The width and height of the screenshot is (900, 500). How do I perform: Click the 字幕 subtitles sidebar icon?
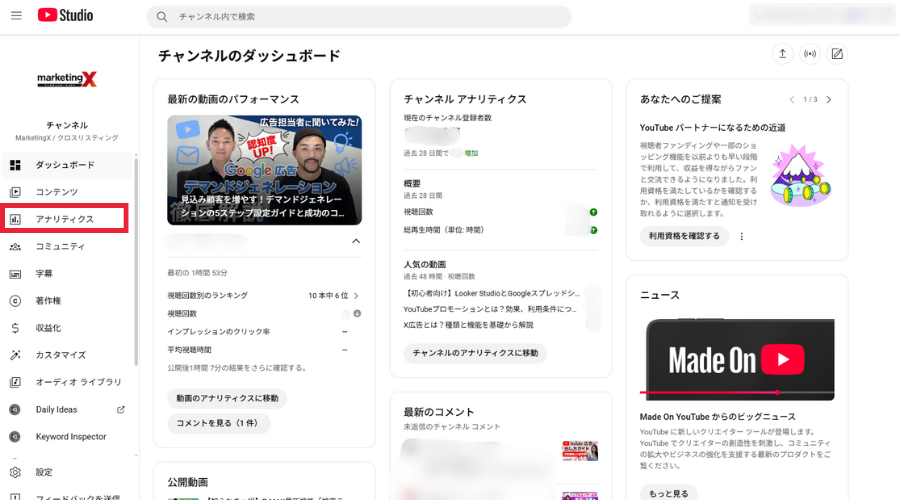(x=15, y=273)
